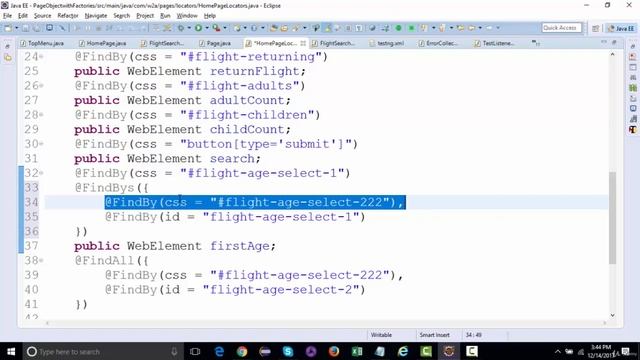The height and width of the screenshot is (360, 640).
Task: Click the Writable status bar entry
Action: pyautogui.click(x=381, y=335)
